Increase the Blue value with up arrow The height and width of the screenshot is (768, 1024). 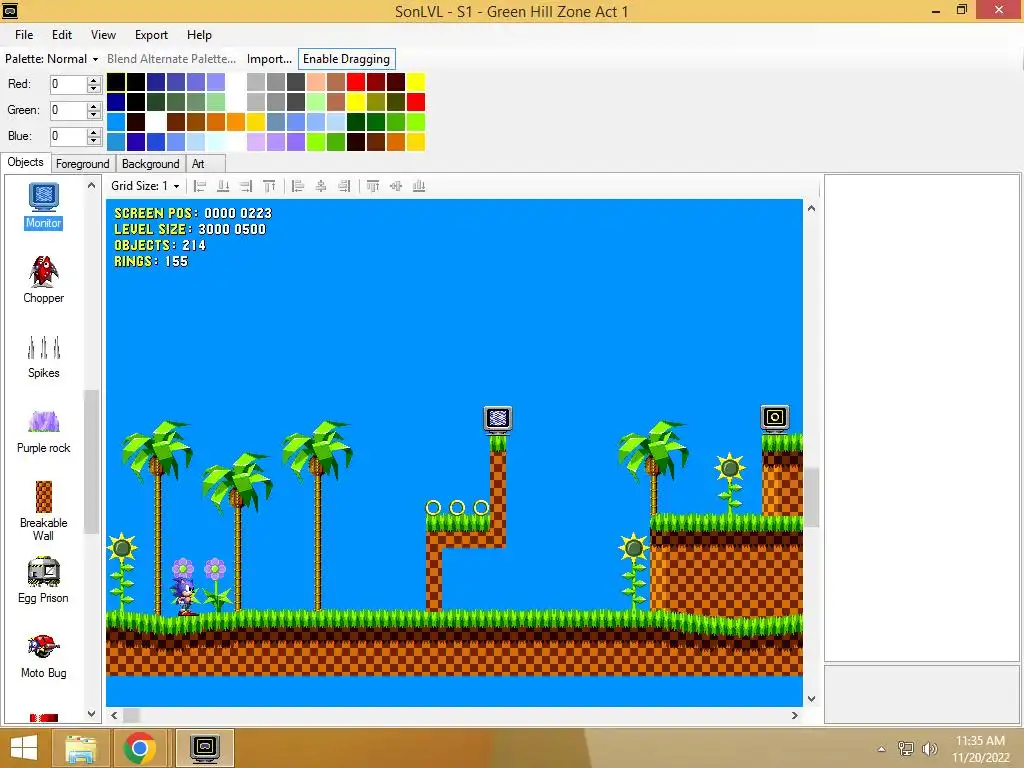pos(93,133)
